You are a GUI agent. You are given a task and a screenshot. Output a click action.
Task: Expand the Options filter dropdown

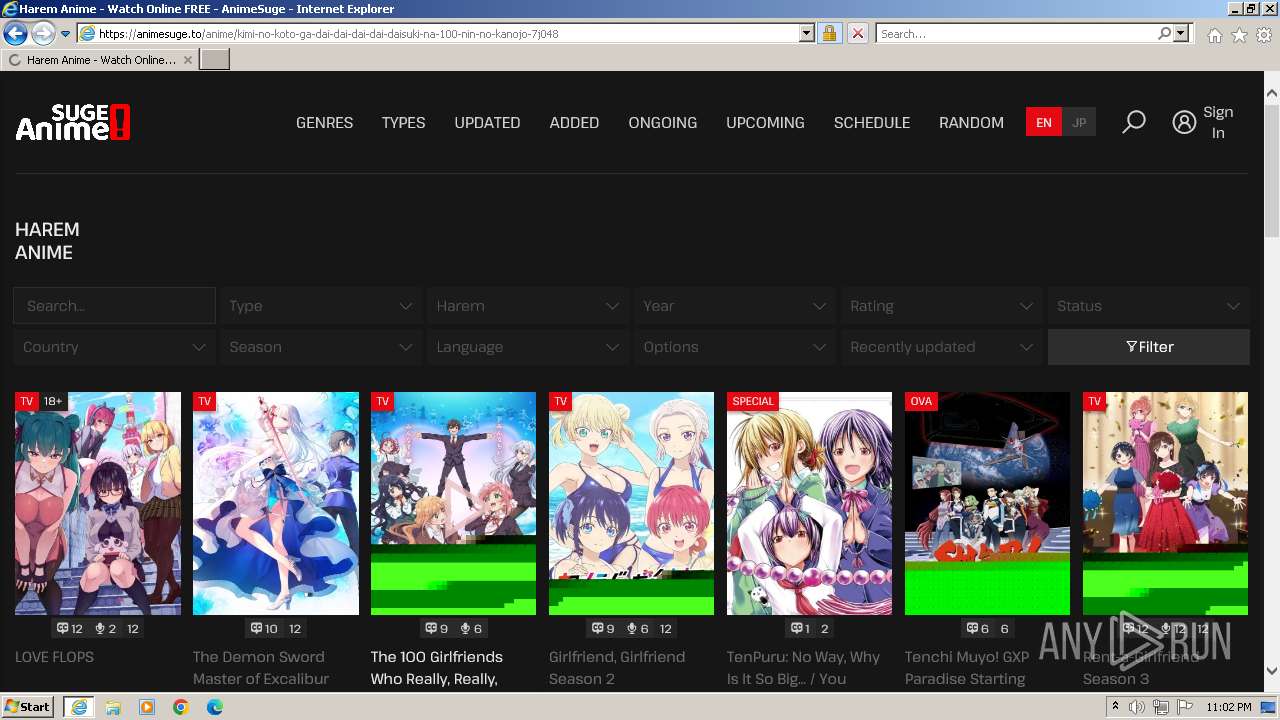click(733, 347)
